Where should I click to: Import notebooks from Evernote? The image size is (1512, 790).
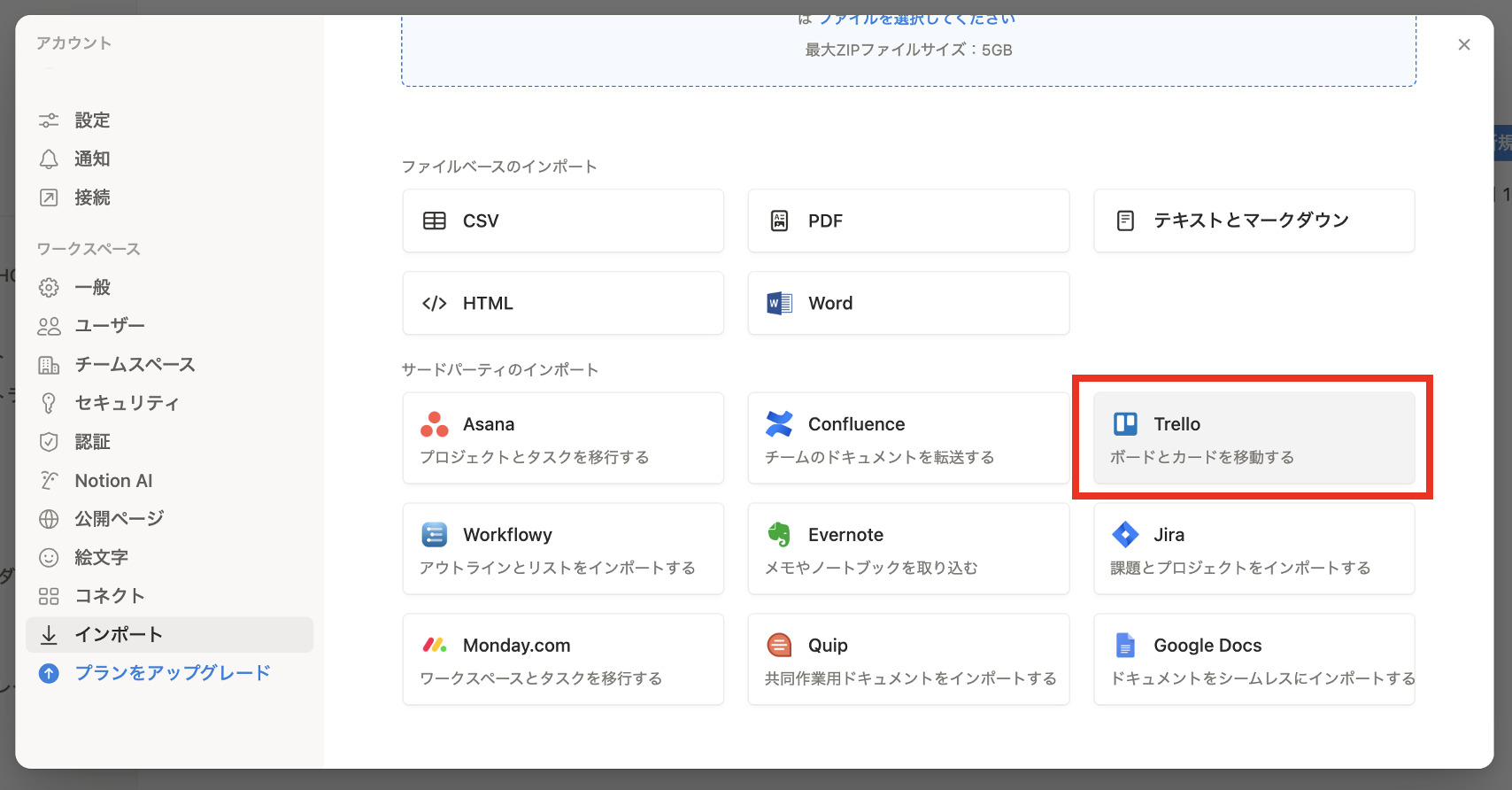pos(908,549)
